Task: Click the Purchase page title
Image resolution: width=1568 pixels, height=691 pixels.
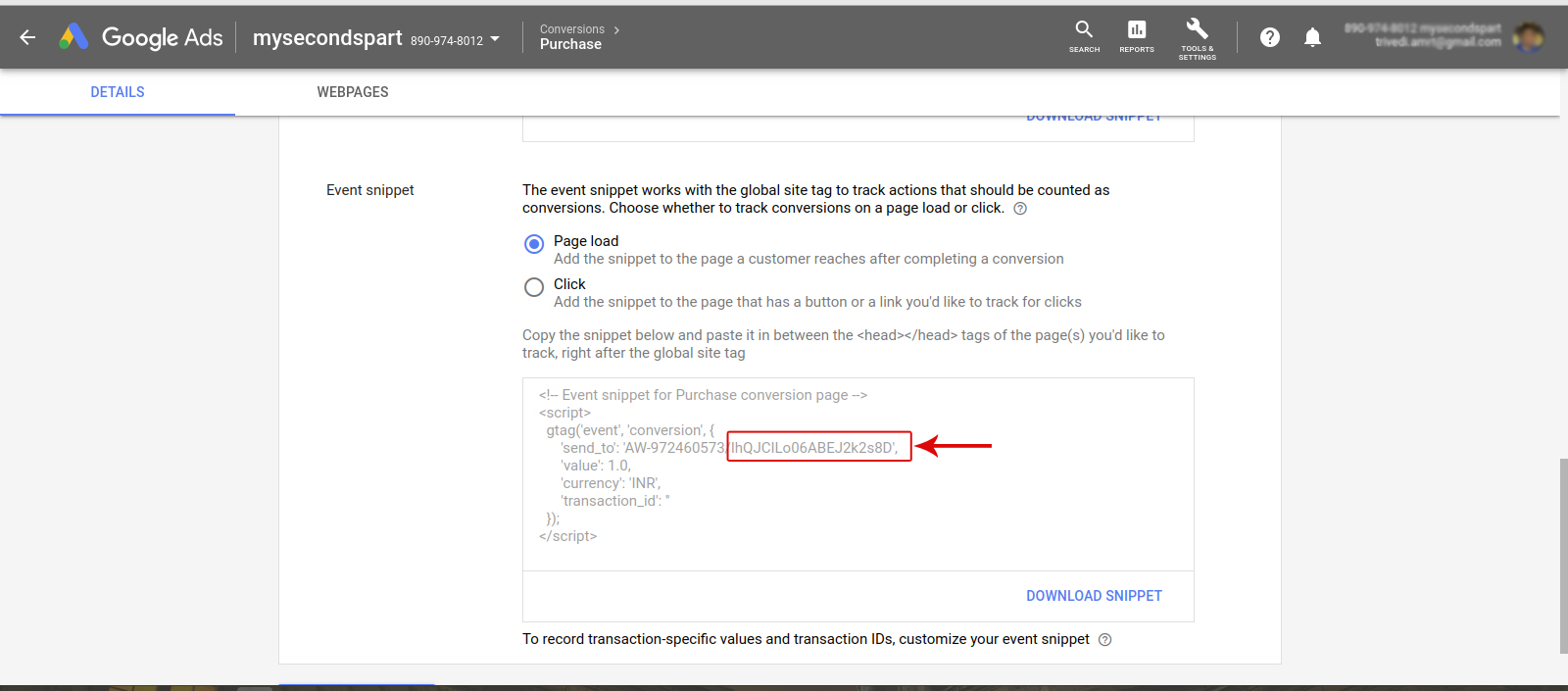Action: 570,44
